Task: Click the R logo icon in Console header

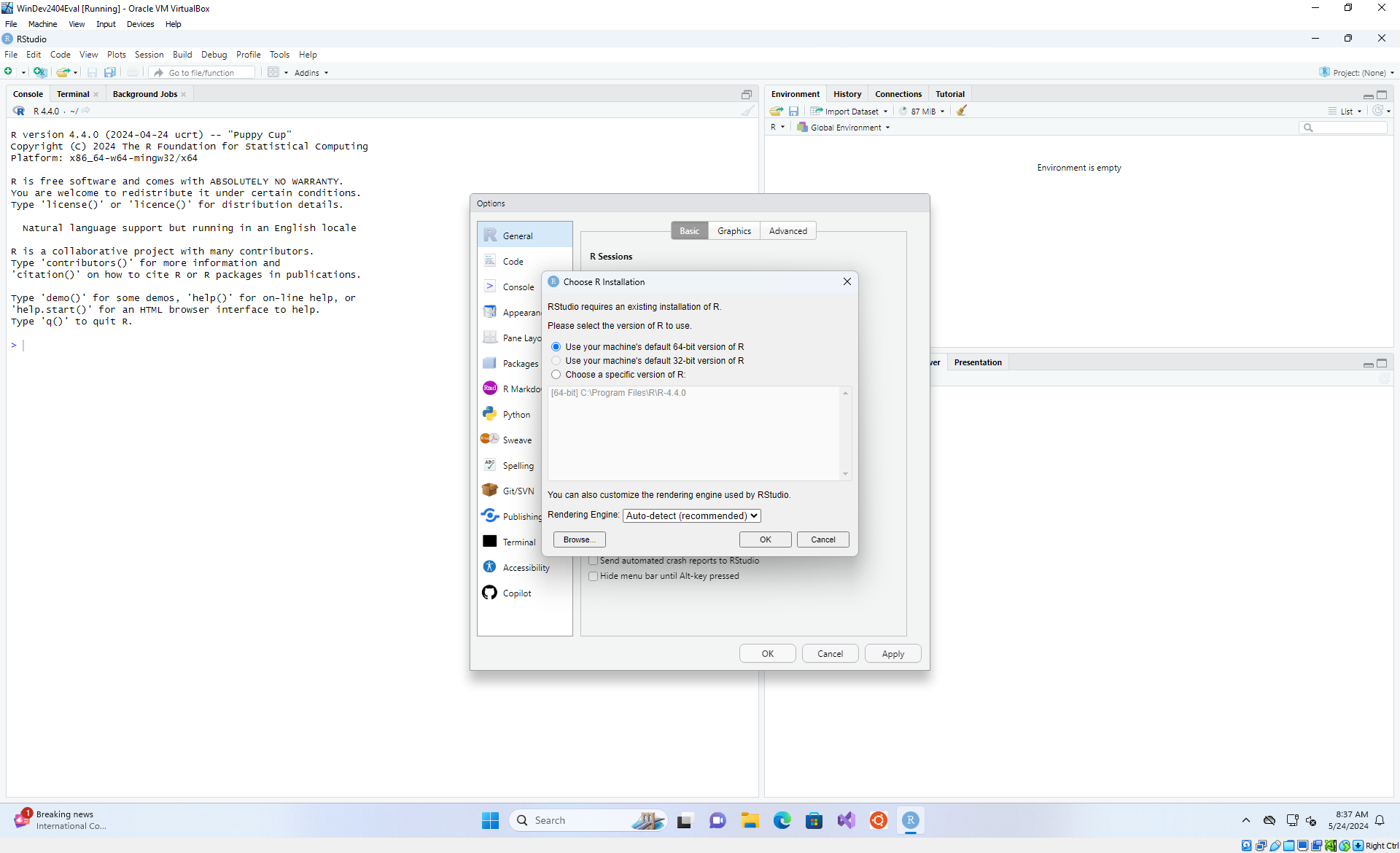Action: click(x=19, y=111)
